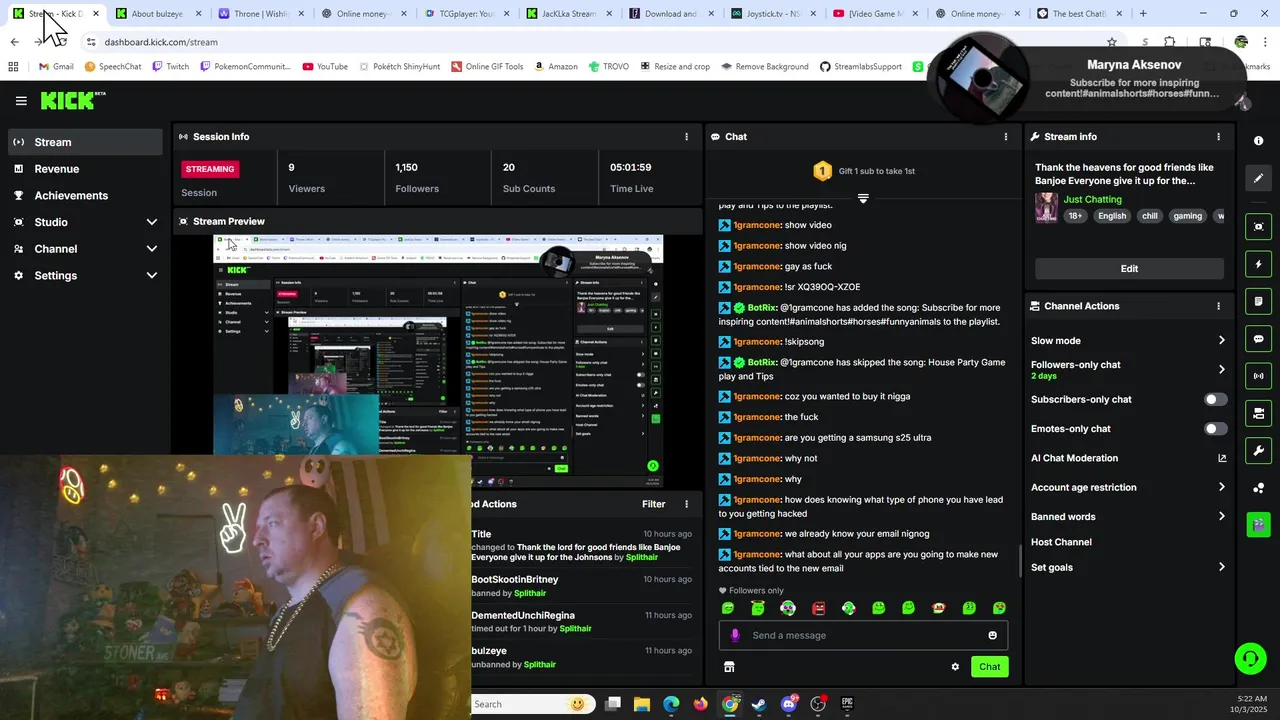Toggle the stream preview panel icon

click(1259, 227)
